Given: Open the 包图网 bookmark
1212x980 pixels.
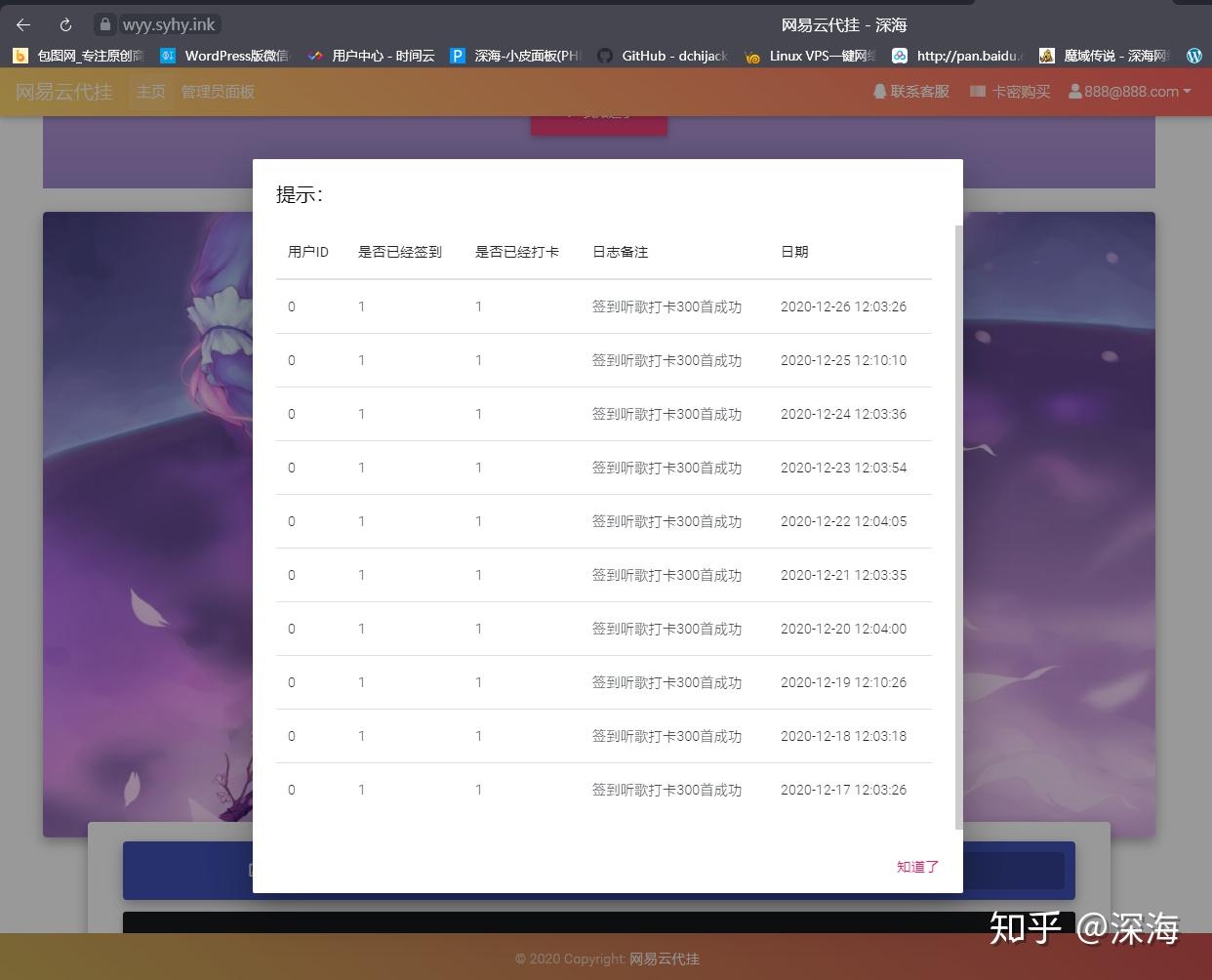Looking at the screenshot, I should (x=78, y=56).
